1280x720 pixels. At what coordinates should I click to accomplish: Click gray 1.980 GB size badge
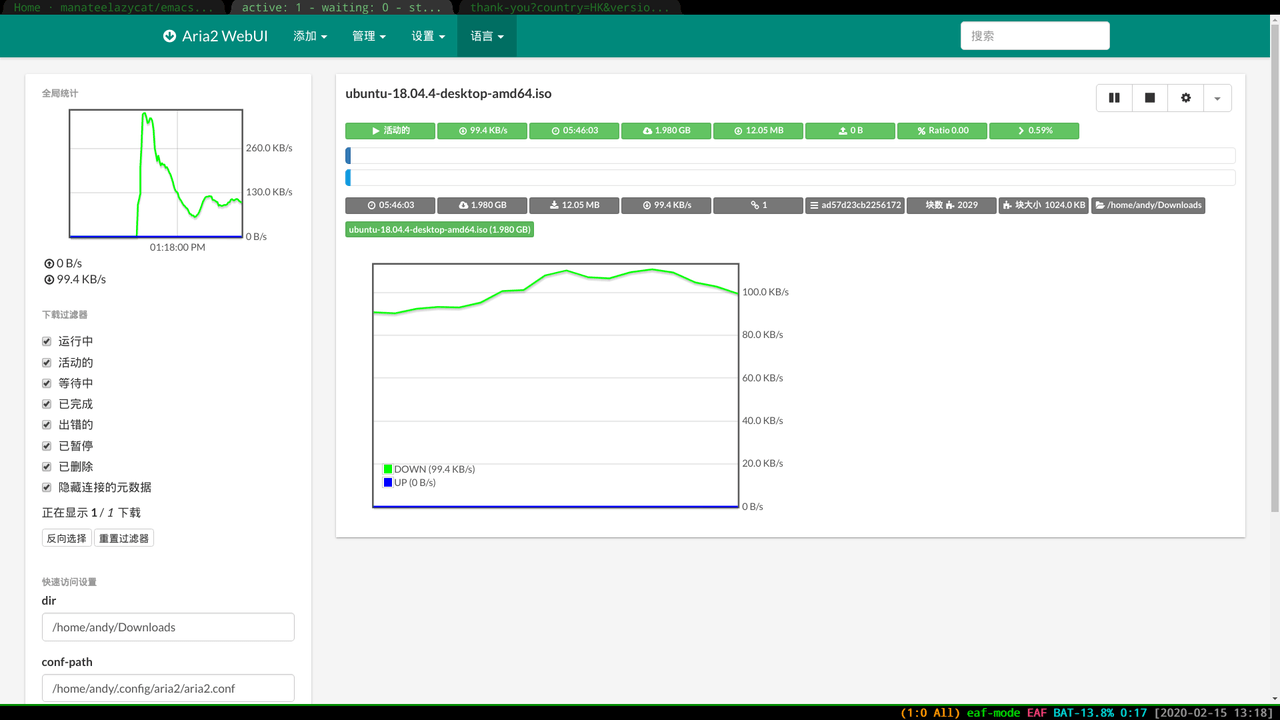pos(482,205)
